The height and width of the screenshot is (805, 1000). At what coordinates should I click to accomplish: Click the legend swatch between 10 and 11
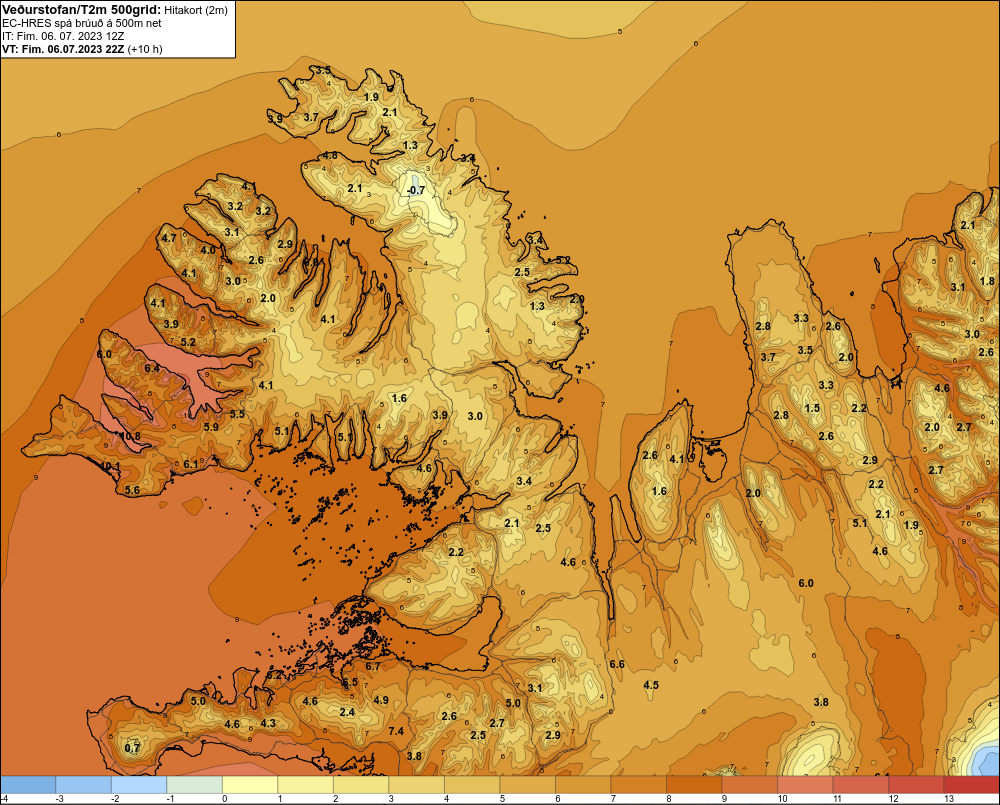point(805,784)
